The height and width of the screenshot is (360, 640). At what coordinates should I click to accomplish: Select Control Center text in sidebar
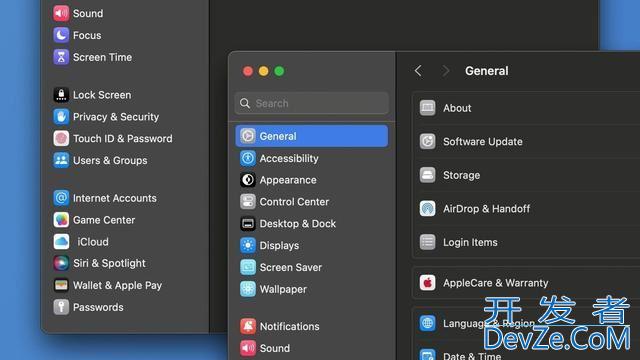point(294,202)
